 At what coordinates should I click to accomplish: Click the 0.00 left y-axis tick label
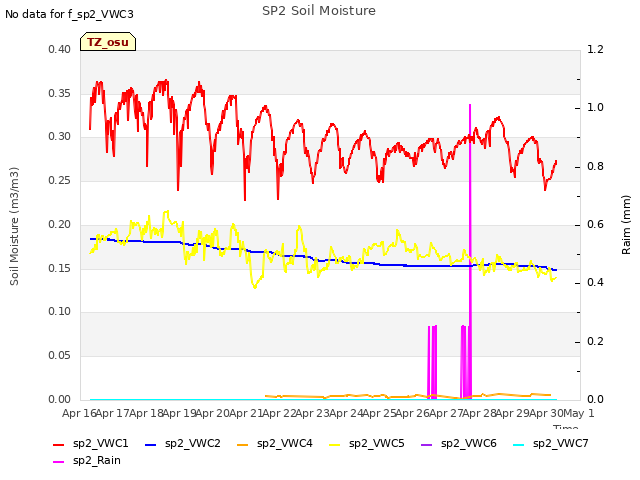pyautogui.click(x=60, y=399)
